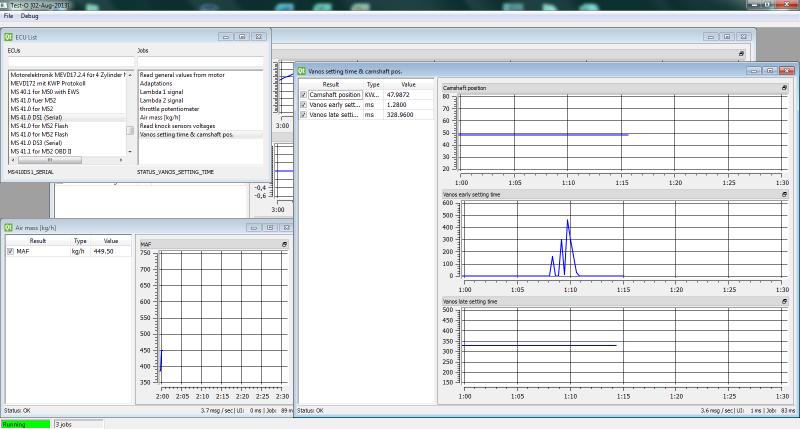Undock the MAF graph panel
Image resolution: width=800 pixels, height=429 pixels.
284,244
